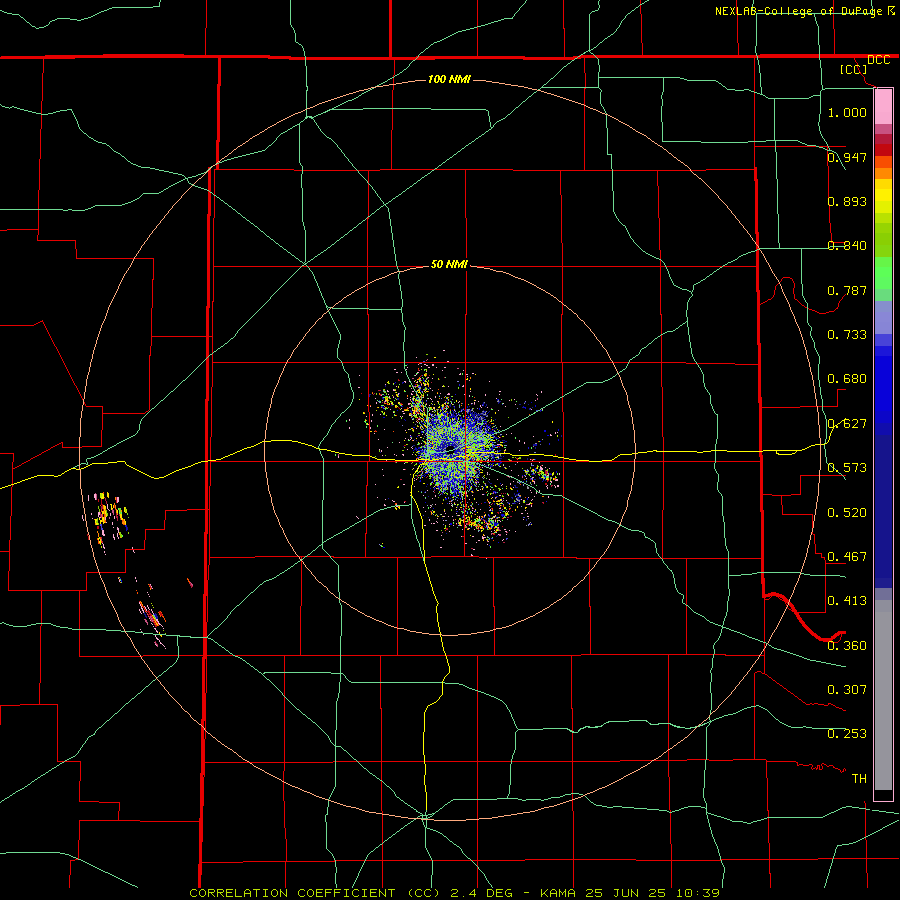
Task: Click the radar site at center of echoes
Action: pos(449,449)
